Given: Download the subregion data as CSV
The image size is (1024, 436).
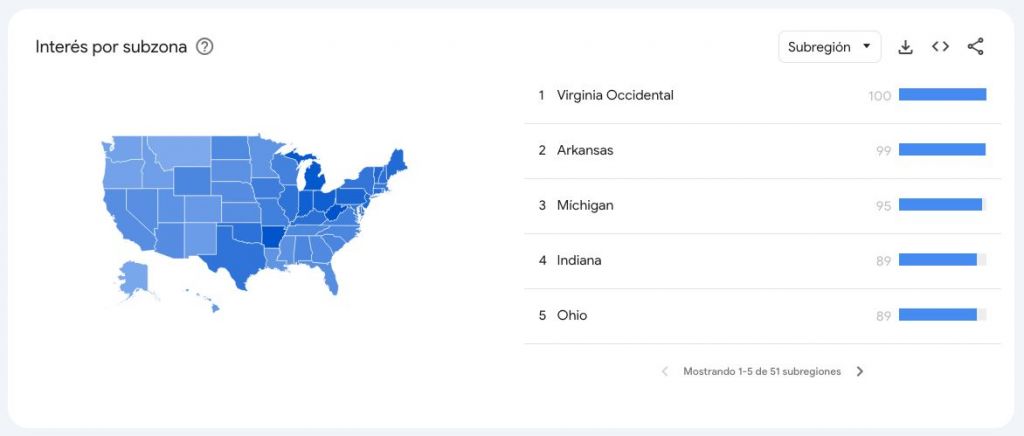Looking at the screenshot, I should pyautogui.click(x=905, y=47).
